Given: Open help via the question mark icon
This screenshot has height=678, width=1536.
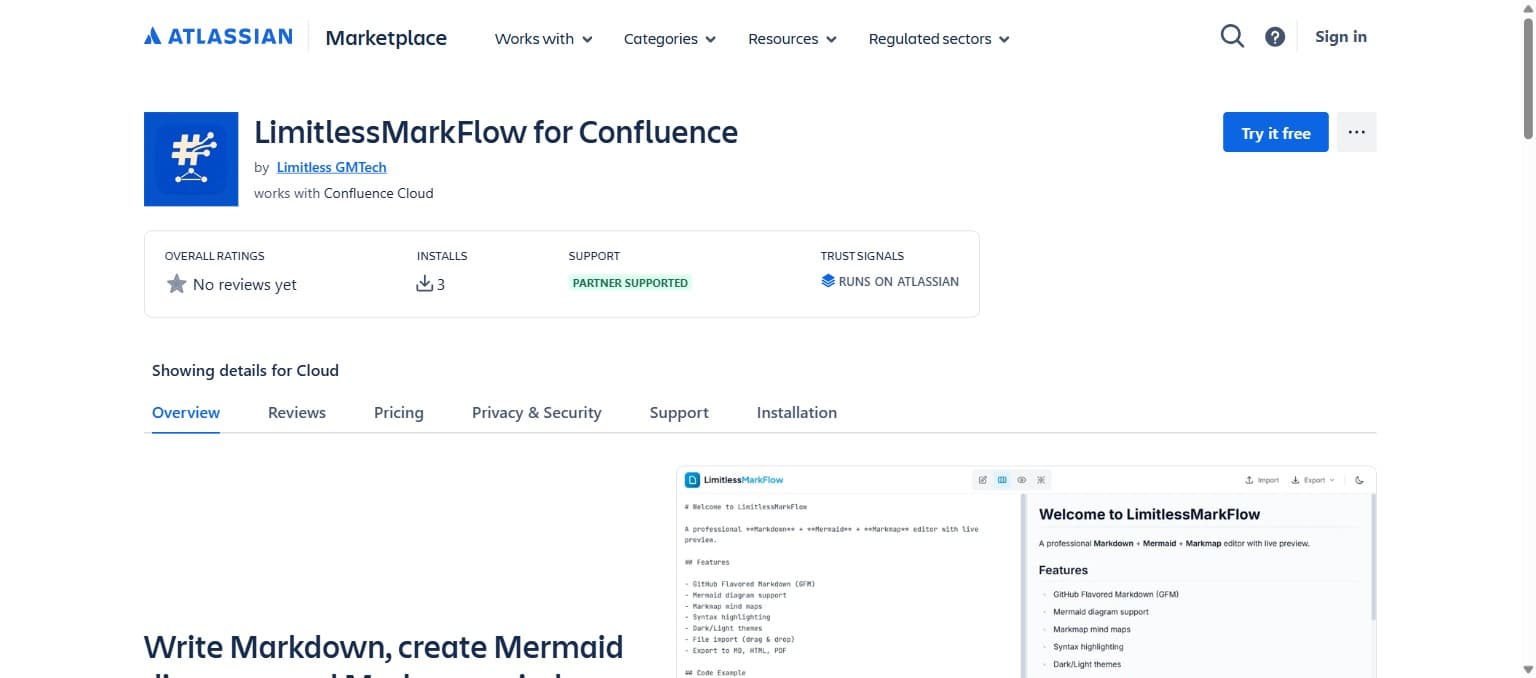Looking at the screenshot, I should (1275, 36).
